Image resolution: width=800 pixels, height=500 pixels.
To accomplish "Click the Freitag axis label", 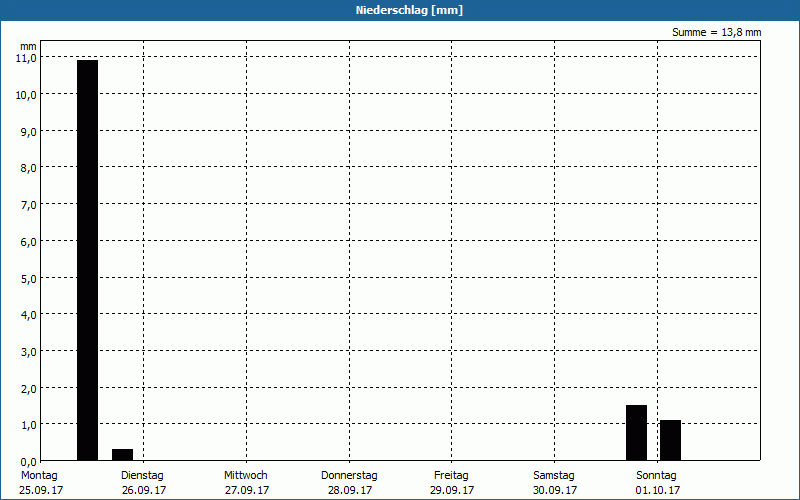I will [x=451, y=476].
